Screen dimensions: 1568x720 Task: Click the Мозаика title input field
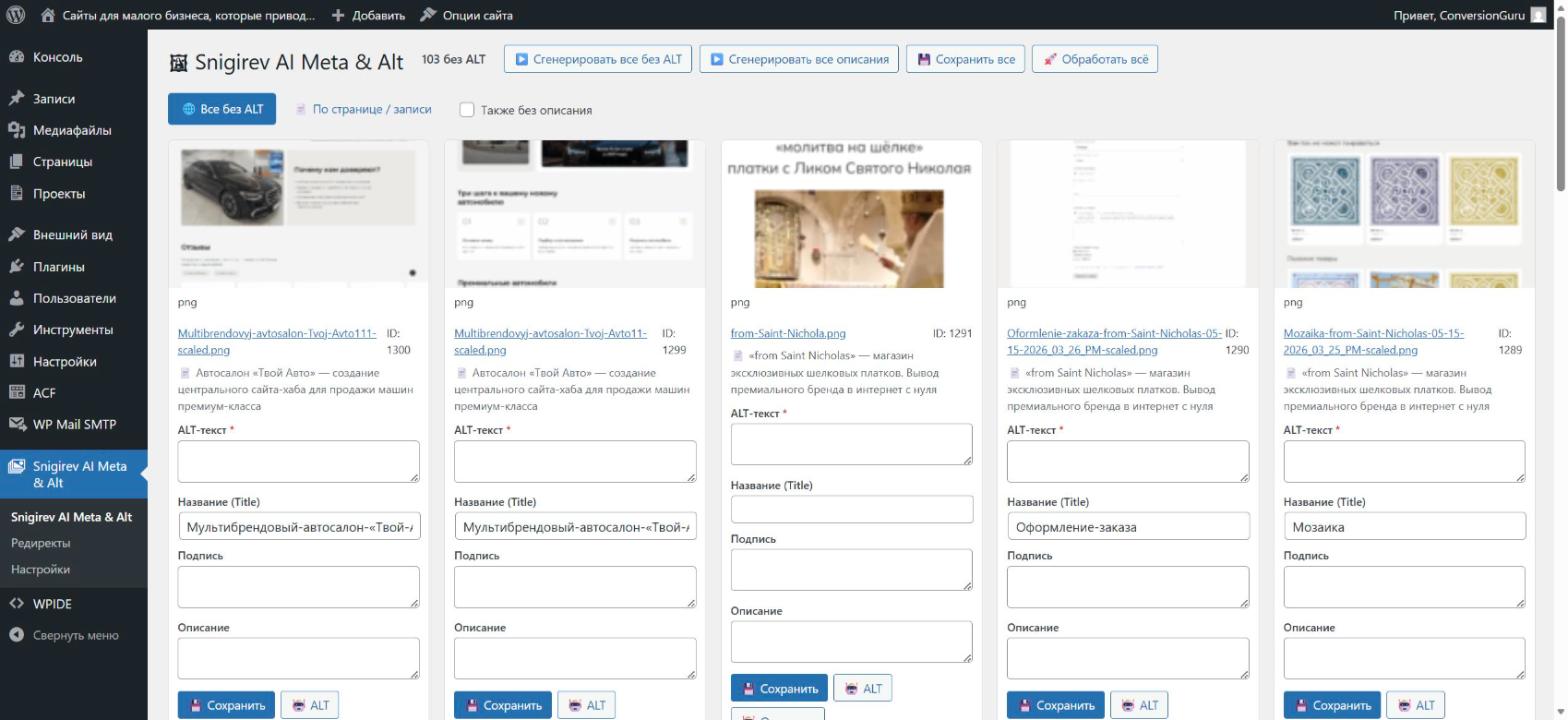(x=1404, y=526)
